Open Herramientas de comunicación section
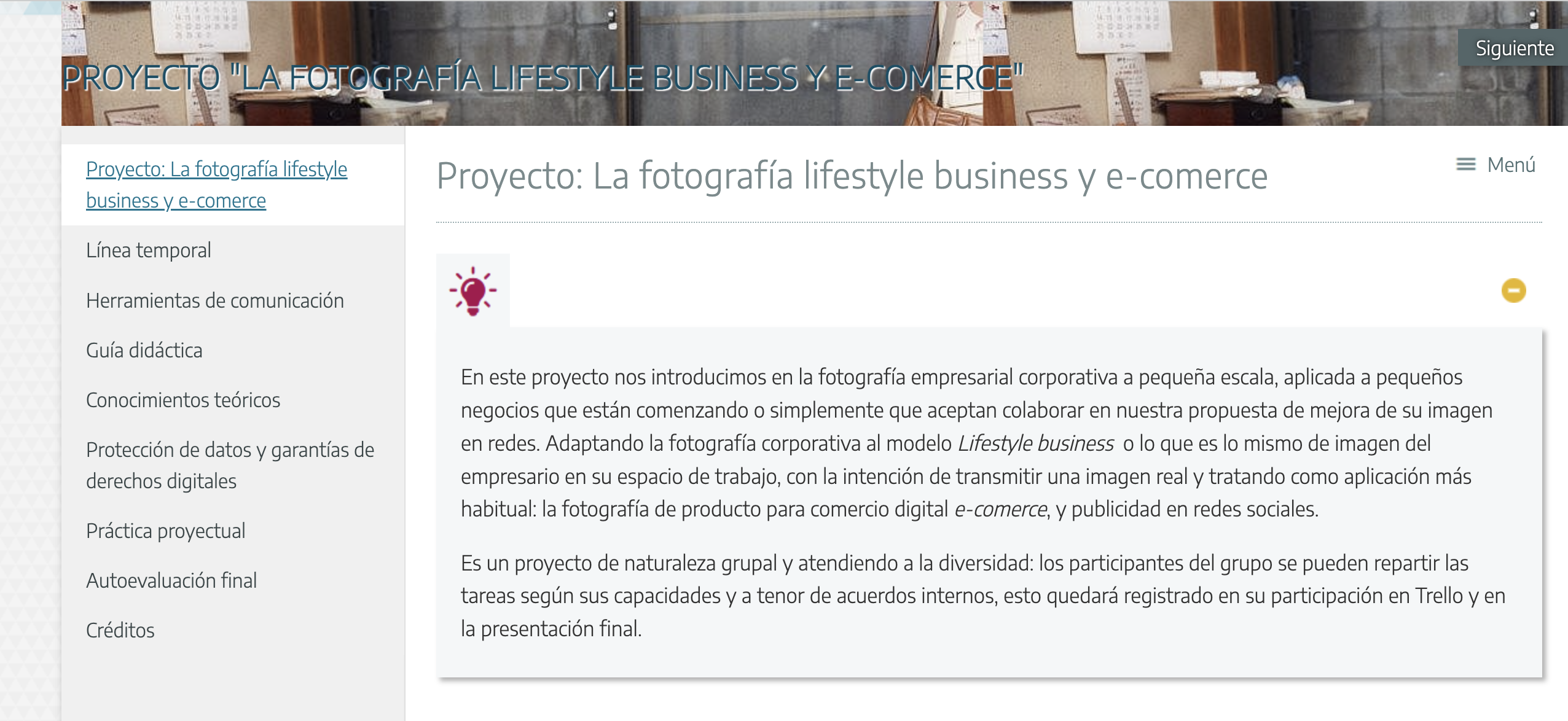1568x721 pixels. (215, 301)
